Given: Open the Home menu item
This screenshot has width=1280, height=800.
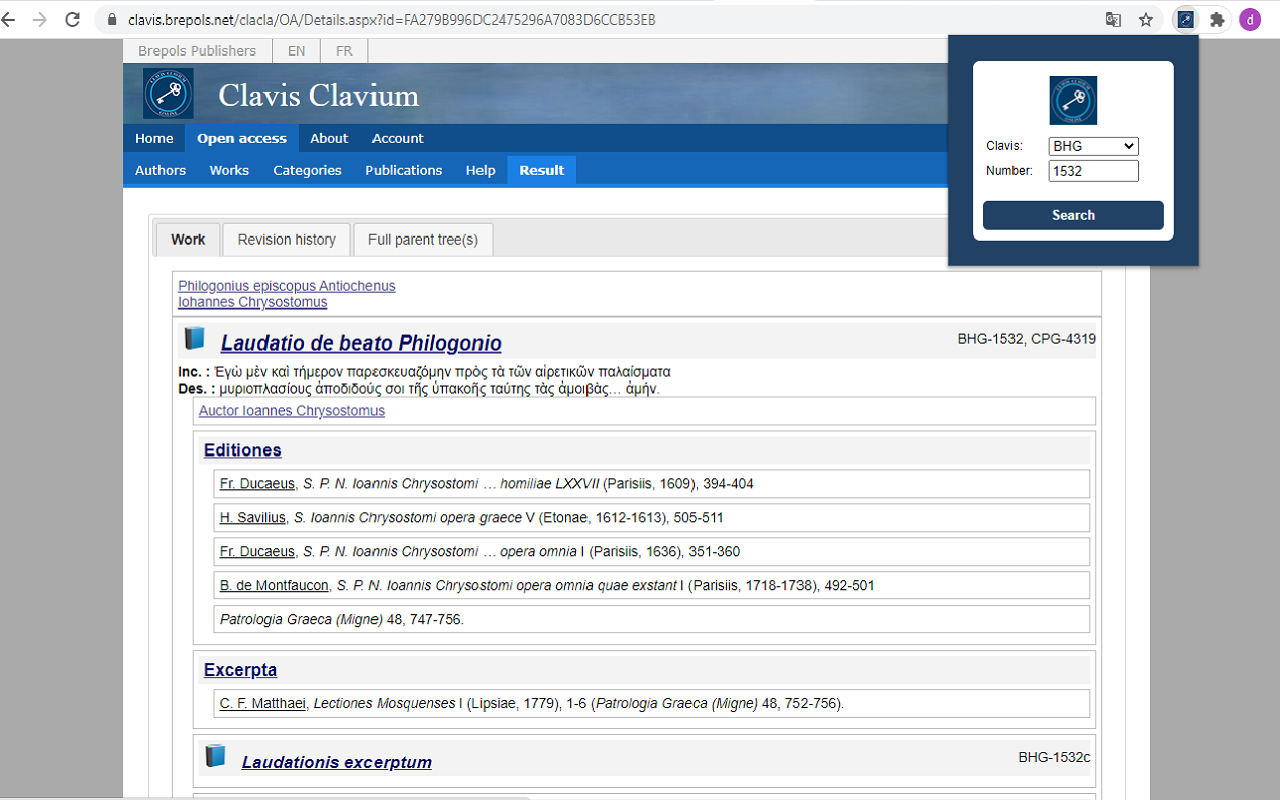Looking at the screenshot, I should tap(154, 138).
